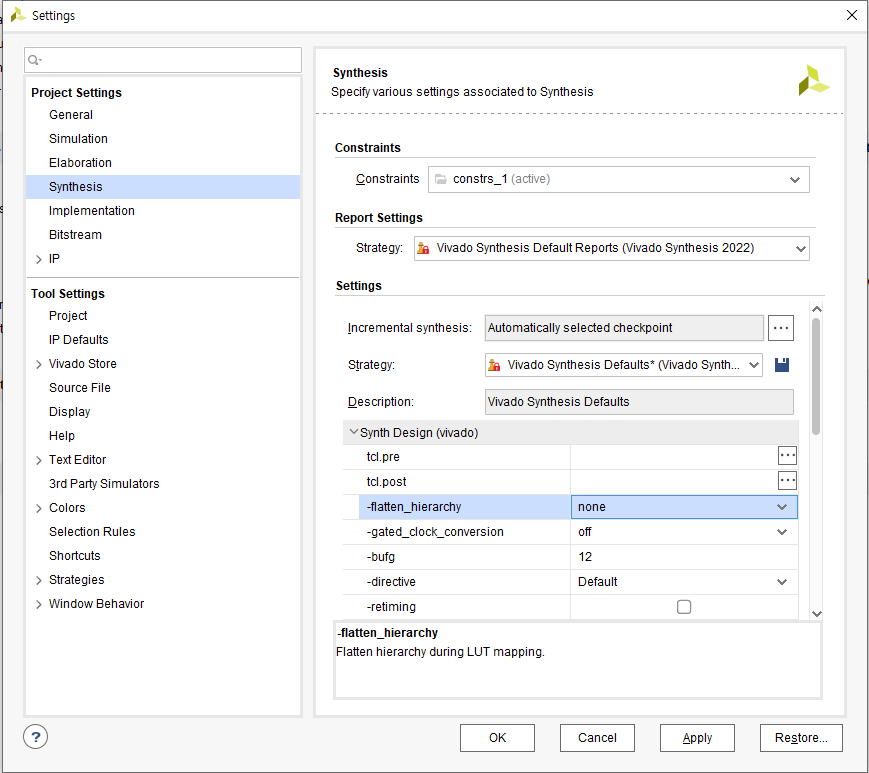The height and width of the screenshot is (773, 869).
Task: Expand the Colors node
Action: [x=39, y=508]
